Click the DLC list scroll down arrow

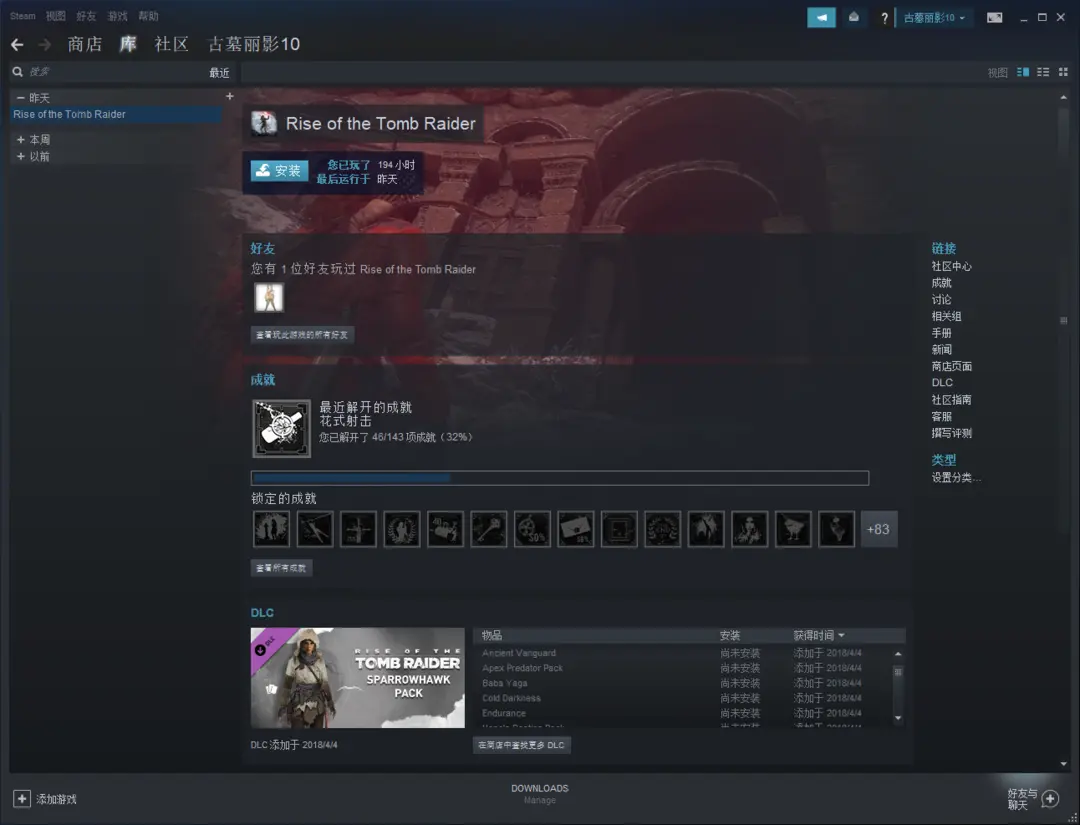[x=897, y=718]
